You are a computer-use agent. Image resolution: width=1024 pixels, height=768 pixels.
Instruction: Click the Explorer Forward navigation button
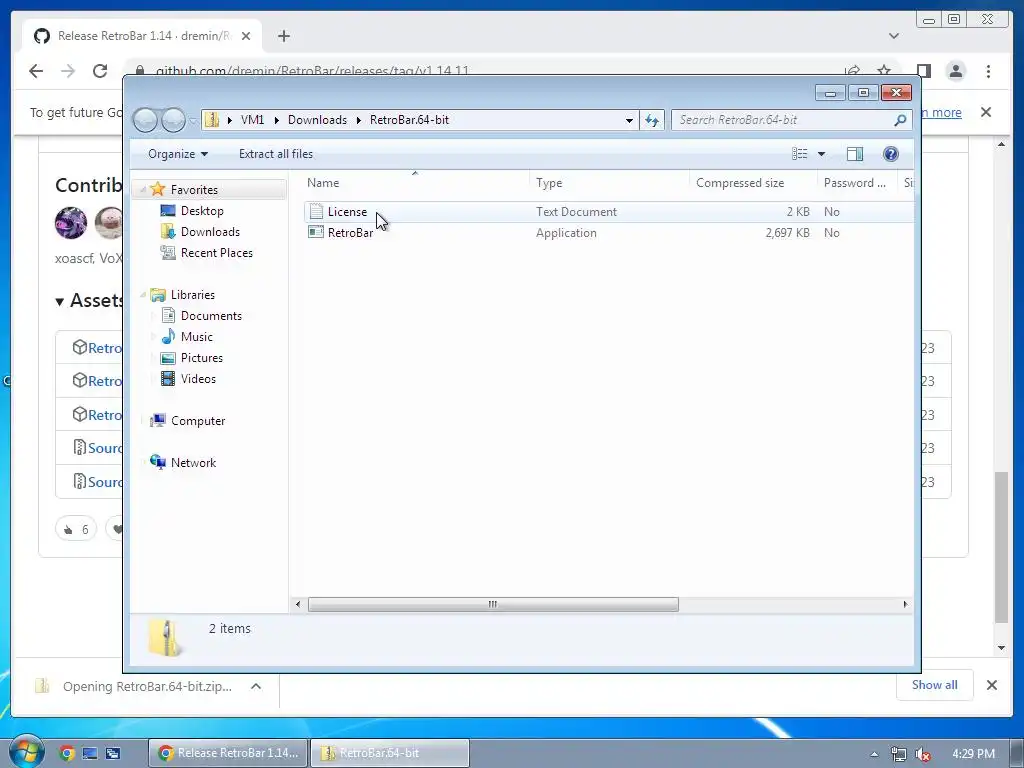click(x=173, y=120)
